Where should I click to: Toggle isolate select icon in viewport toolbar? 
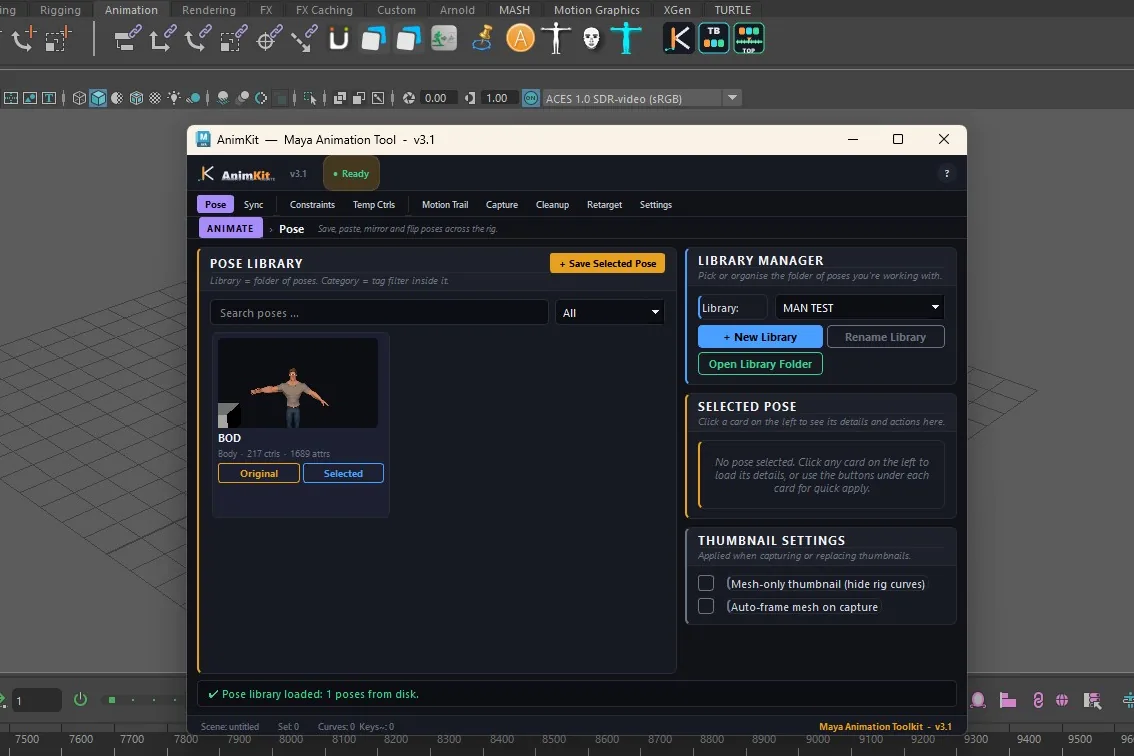click(310, 98)
